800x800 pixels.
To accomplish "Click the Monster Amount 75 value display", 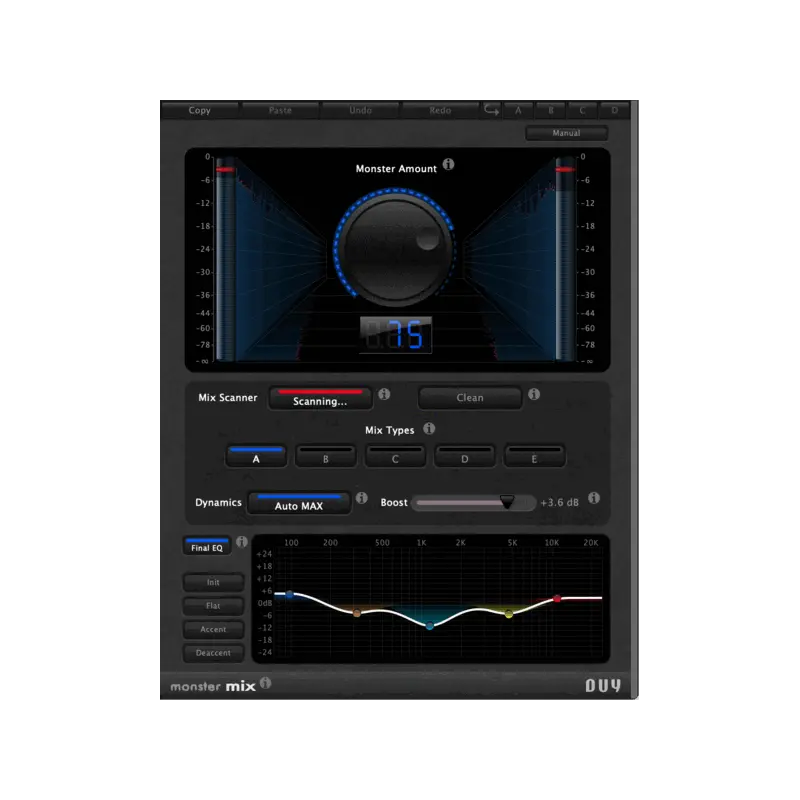I will point(396,335).
